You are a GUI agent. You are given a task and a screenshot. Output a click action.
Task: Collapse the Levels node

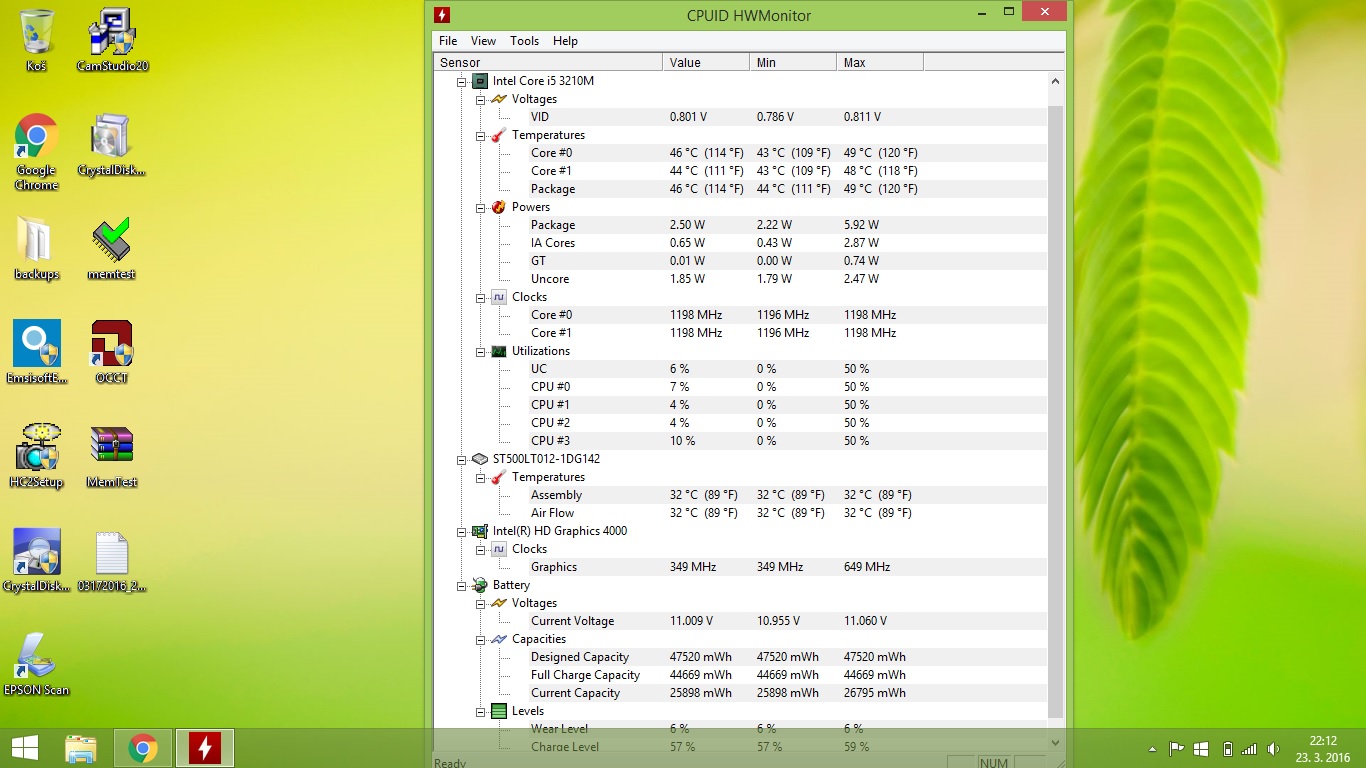480,711
